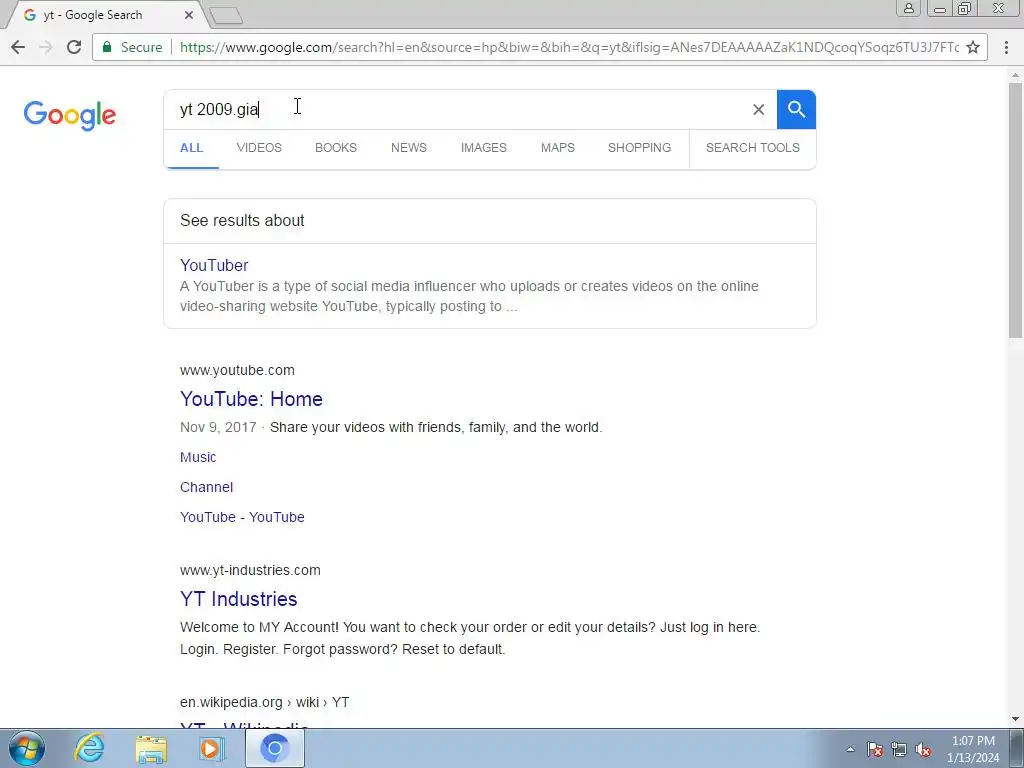Open Chrome's three-dot menu
Viewport: 1024px width, 768px height.
pyautogui.click(x=1006, y=47)
